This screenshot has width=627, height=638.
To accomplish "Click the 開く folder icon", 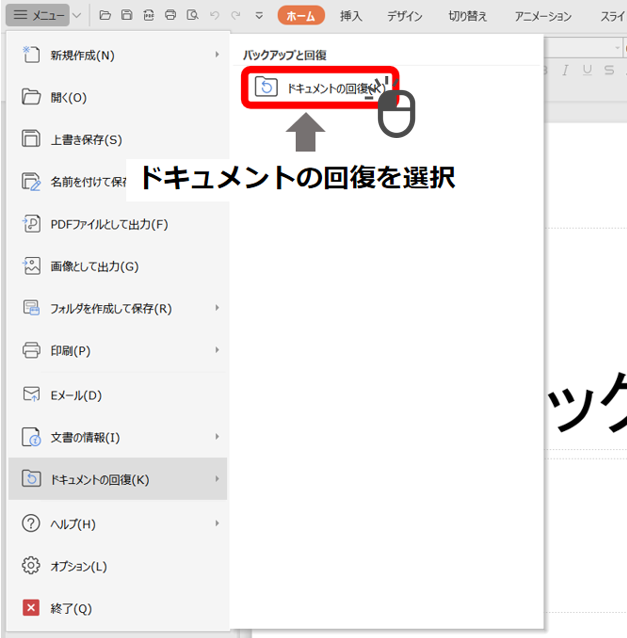I will tap(31, 97).
